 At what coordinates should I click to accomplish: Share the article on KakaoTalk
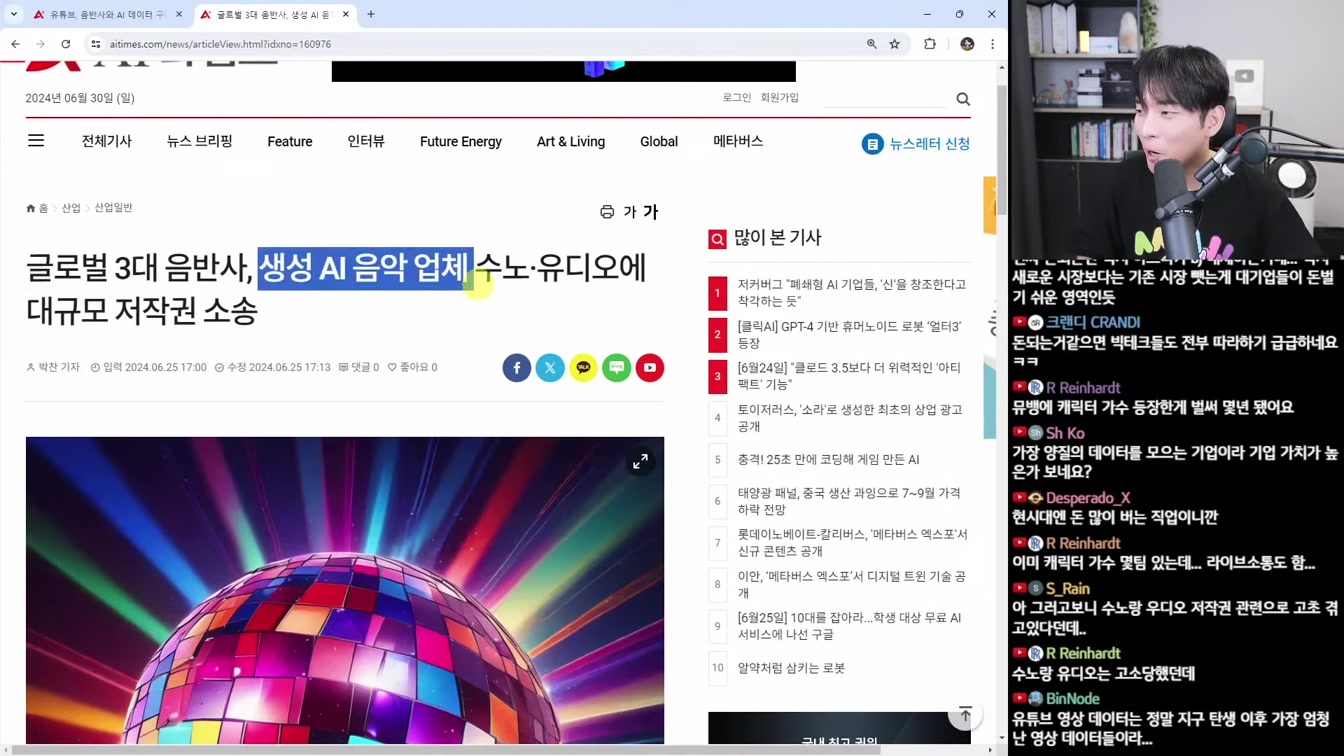click(583, 368)
